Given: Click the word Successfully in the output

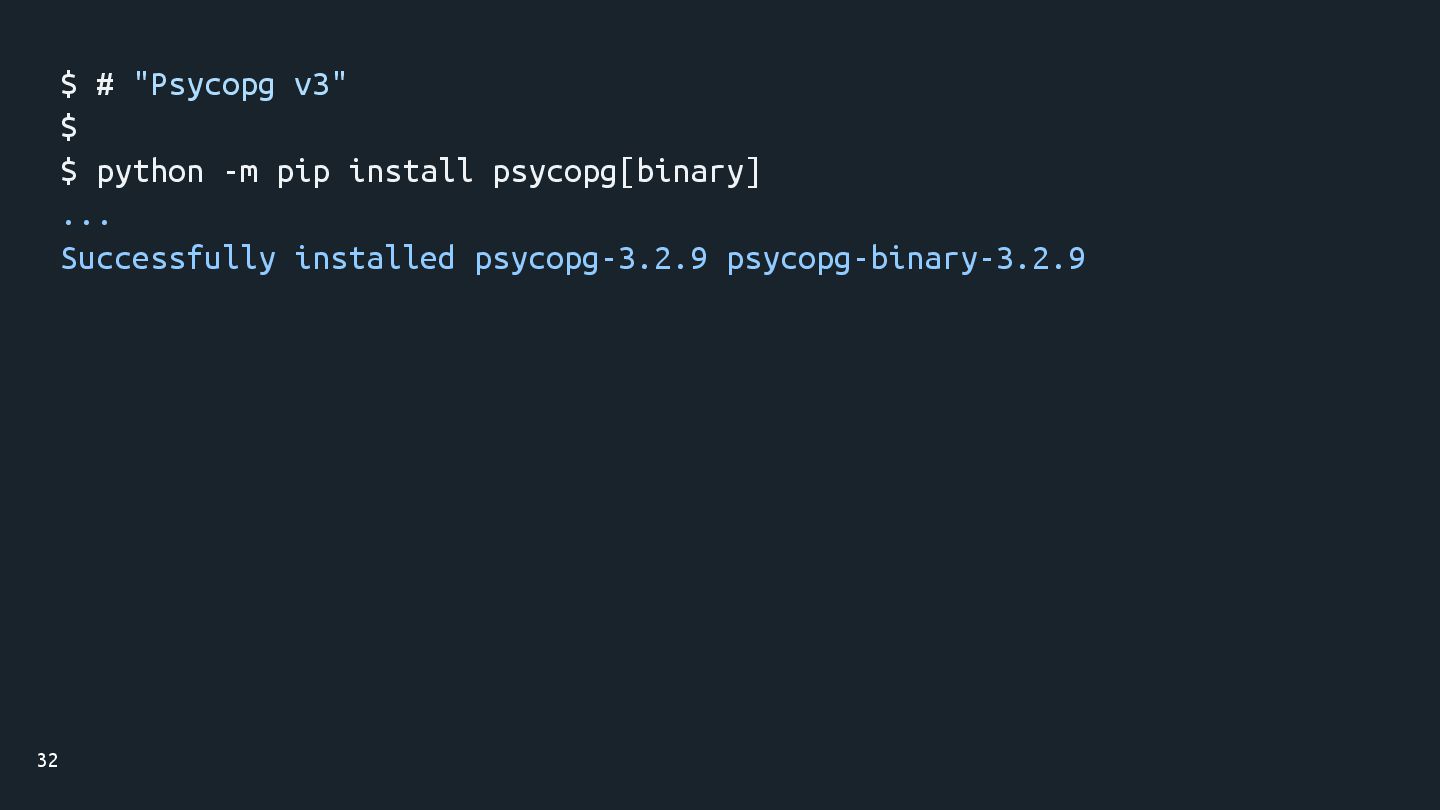Looking at the screenshot, I should point(168,258).
